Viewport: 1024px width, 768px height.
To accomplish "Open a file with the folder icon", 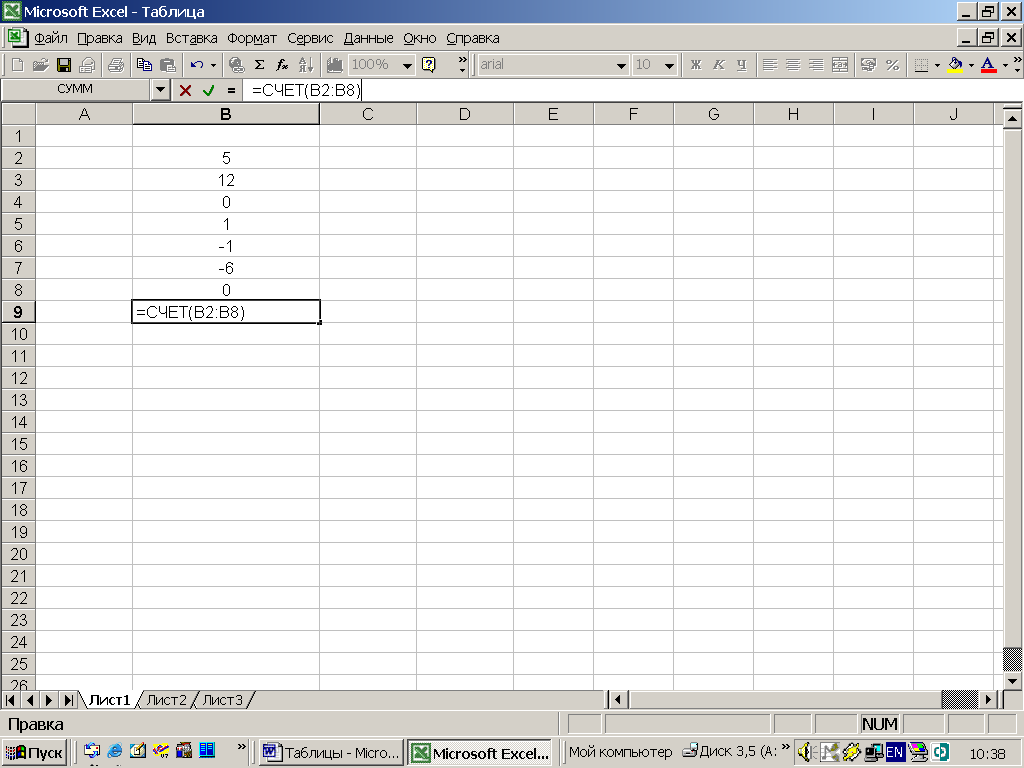I will 40,65.
